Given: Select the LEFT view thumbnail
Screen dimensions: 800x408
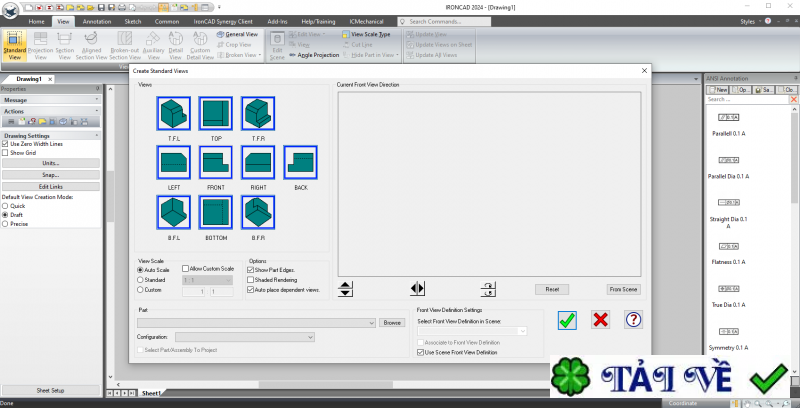Looking at the screenshot, I should click(174, 162).
